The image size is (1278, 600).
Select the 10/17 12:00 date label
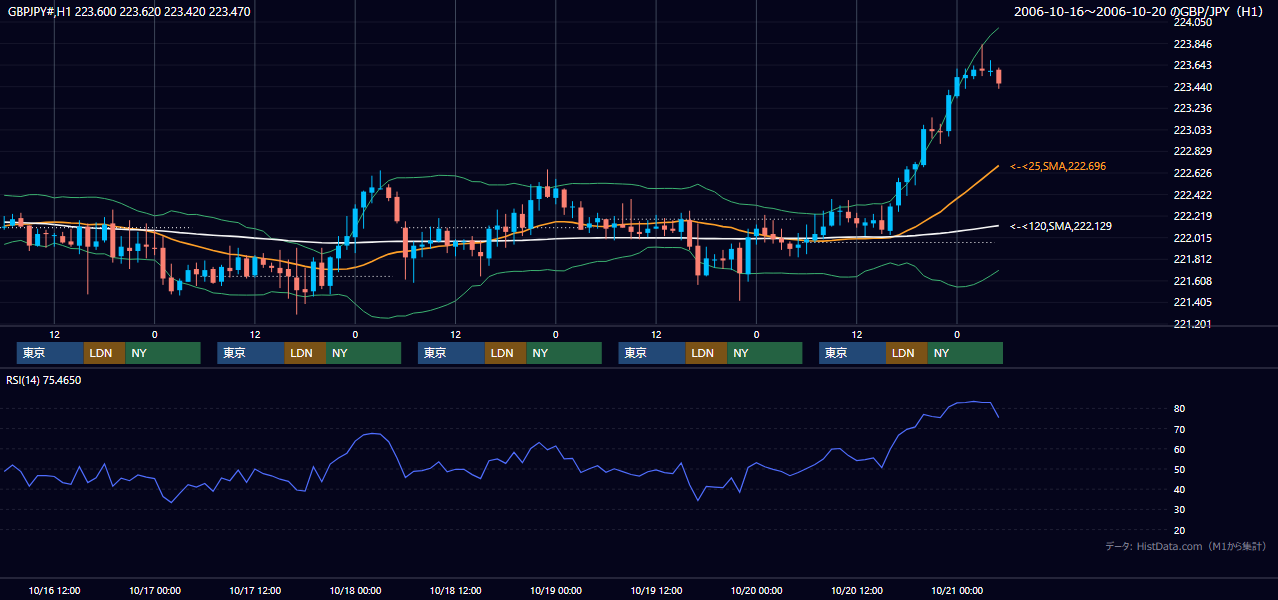(255, 590)
